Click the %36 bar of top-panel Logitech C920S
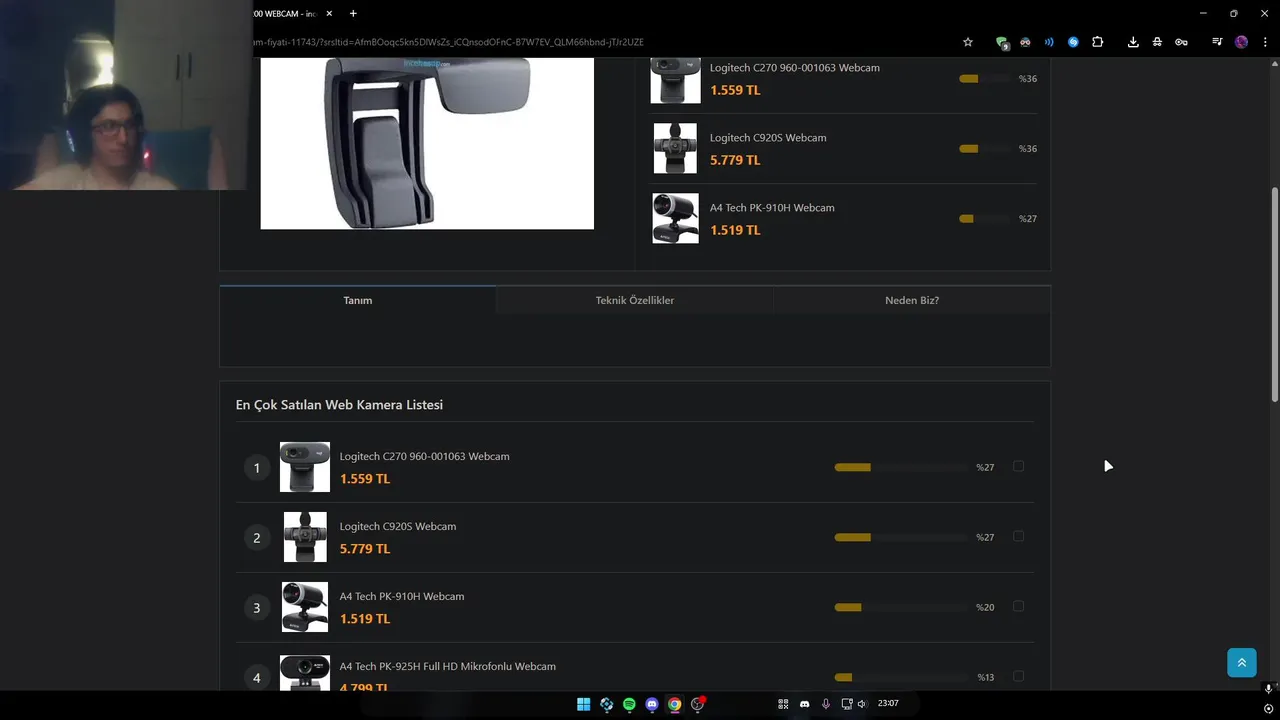The image size is (1280, 720). (x=984, y=148)
